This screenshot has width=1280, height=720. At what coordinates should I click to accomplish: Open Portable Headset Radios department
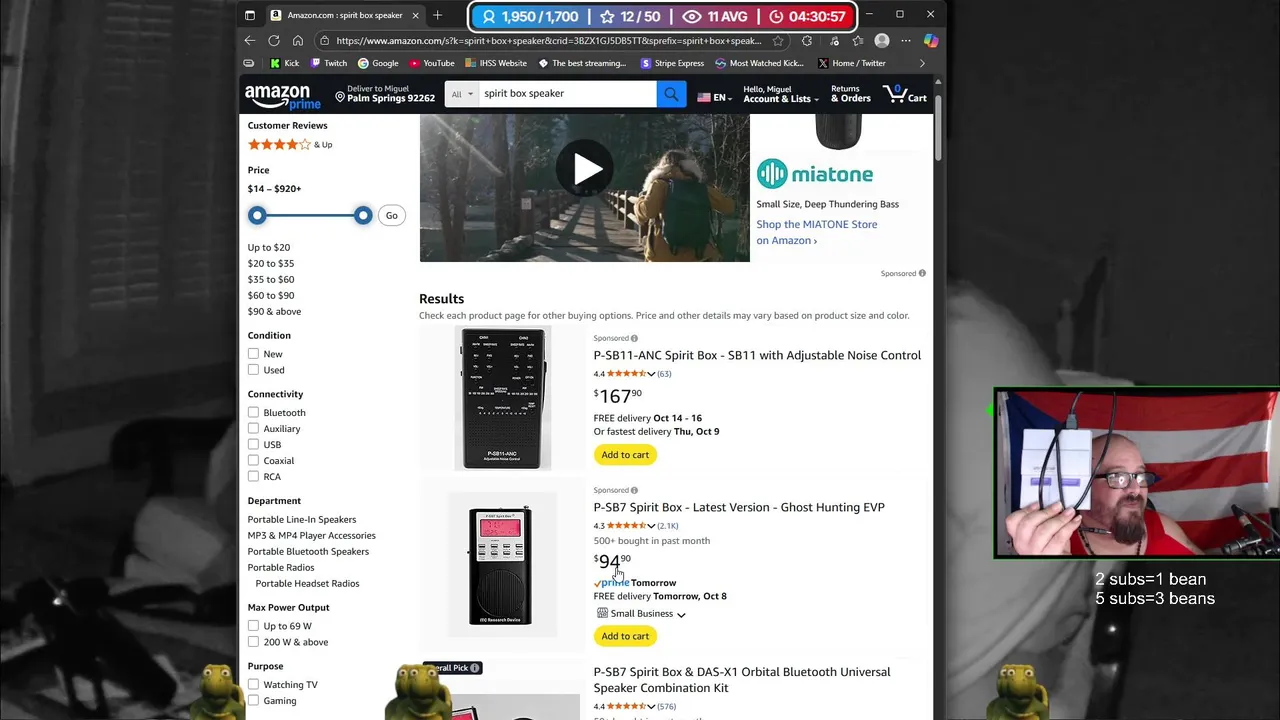click(x=307, y=583)
